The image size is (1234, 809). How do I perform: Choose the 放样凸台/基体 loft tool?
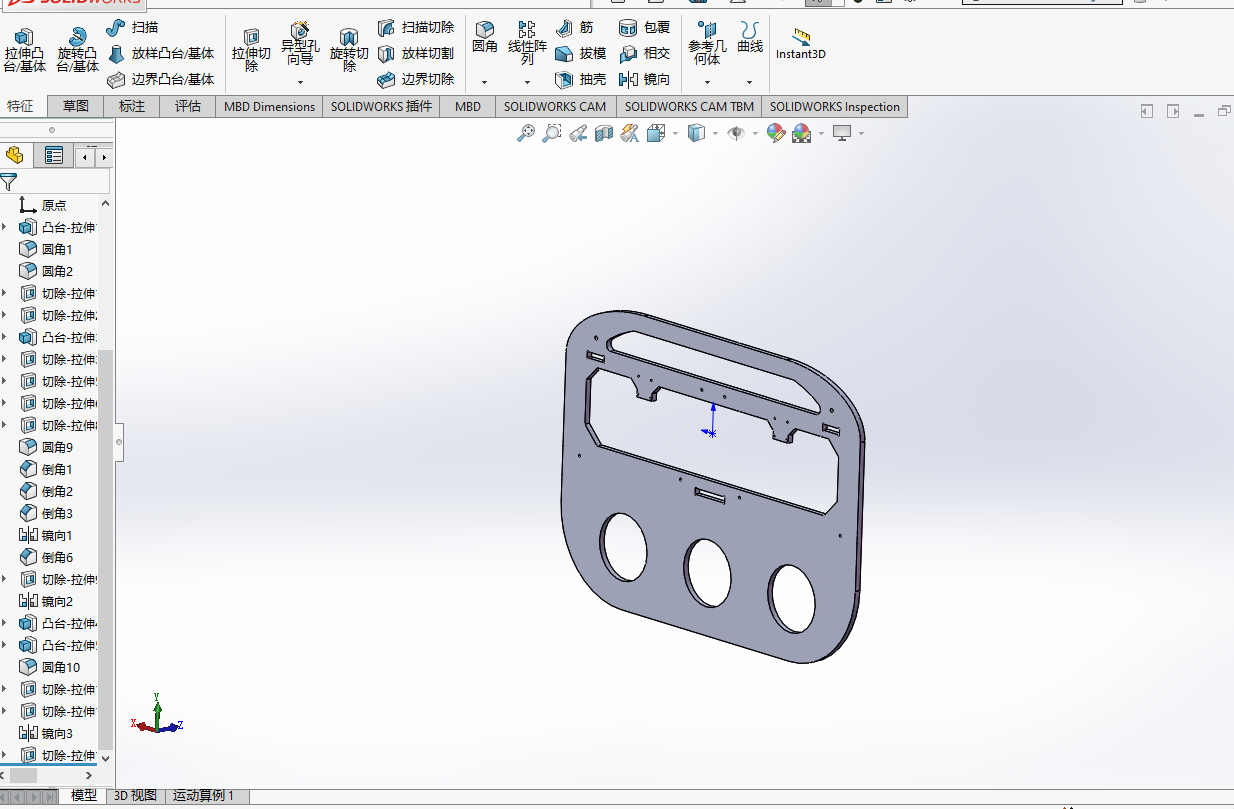160,53
